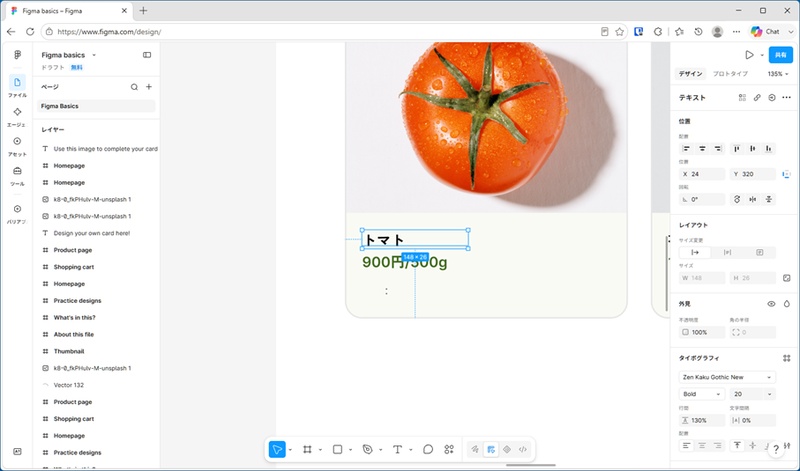This screenshot has height=471, width=800.
Task: Toggle constraints icon beside Y position
Action: (786, 174)
